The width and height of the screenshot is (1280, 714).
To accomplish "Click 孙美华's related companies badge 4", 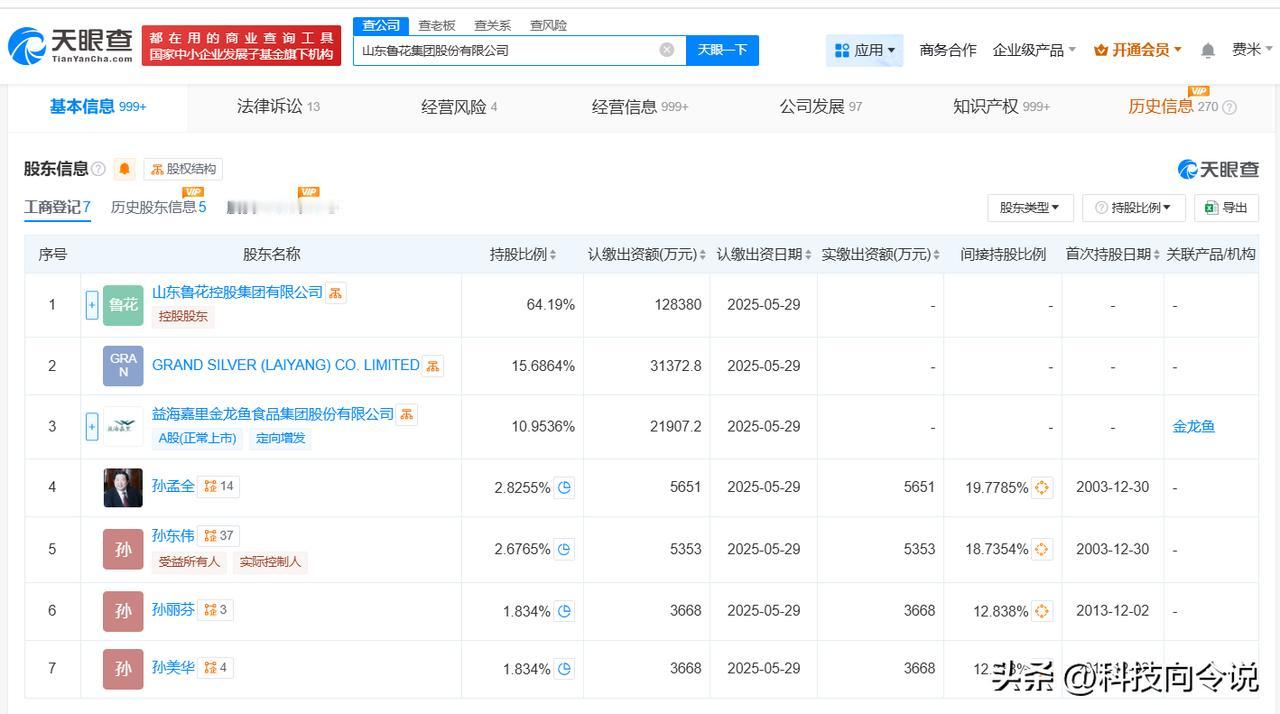I will (215, 667).
